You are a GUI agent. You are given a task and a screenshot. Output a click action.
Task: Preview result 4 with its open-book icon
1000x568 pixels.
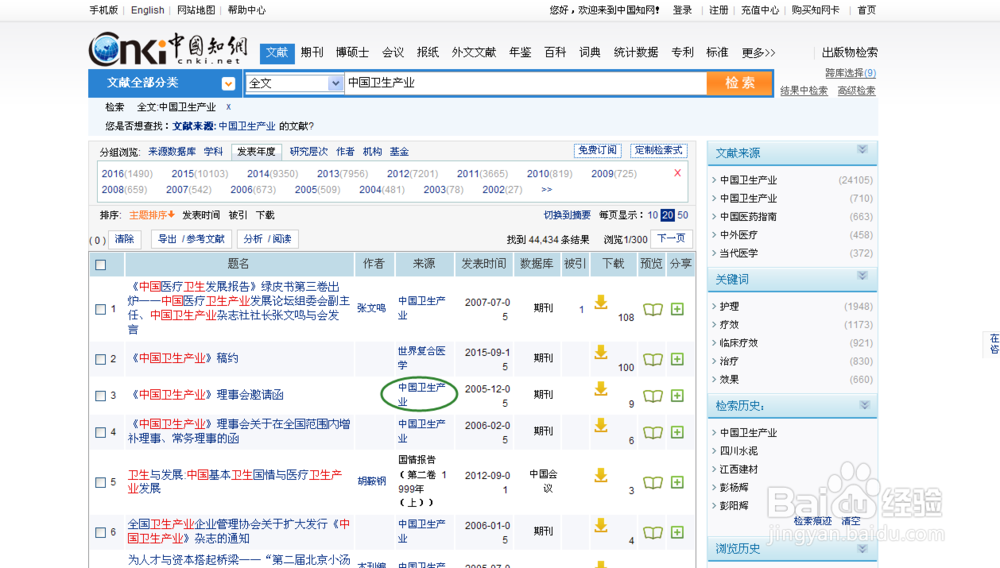click(x=652, y=432)
